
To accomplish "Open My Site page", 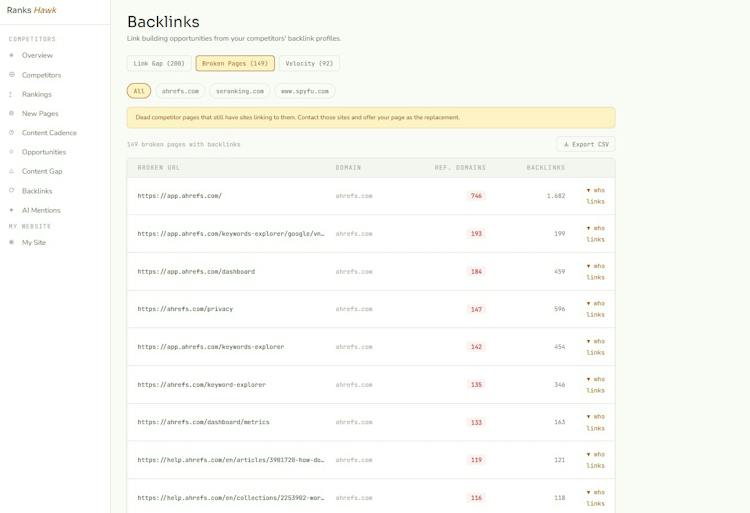I will pos(34,242).
